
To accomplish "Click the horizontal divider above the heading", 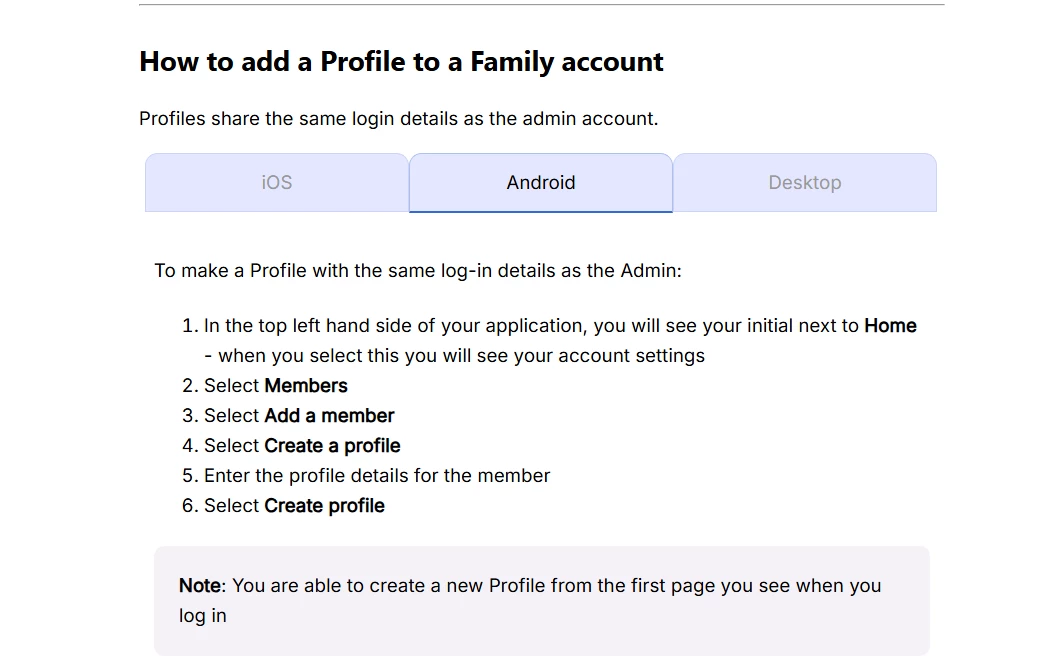I will 541,5.
